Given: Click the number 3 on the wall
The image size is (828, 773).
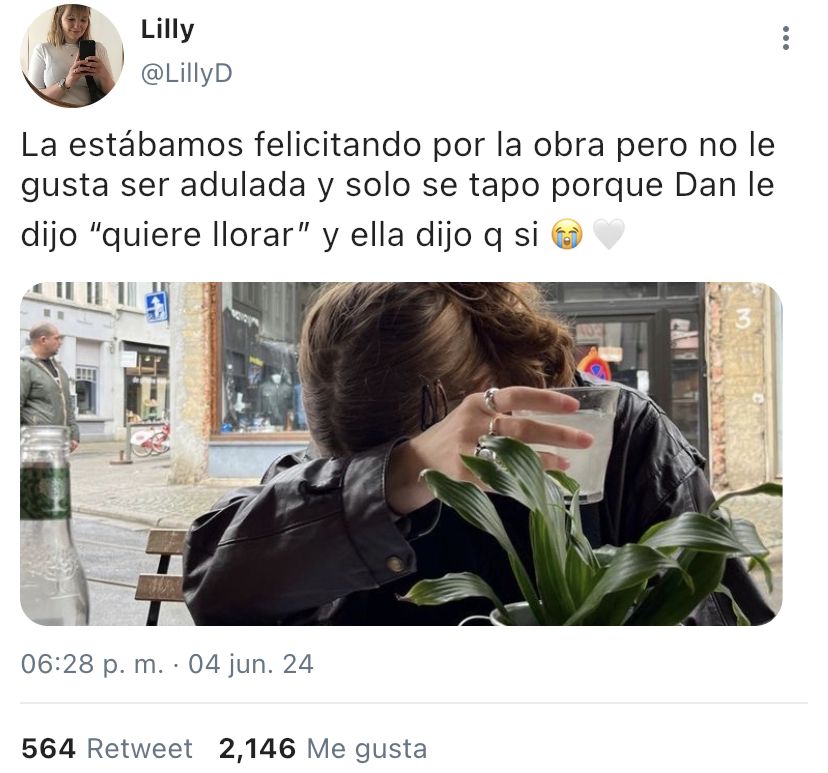Looking at the screenshot, I should point(744,318).
